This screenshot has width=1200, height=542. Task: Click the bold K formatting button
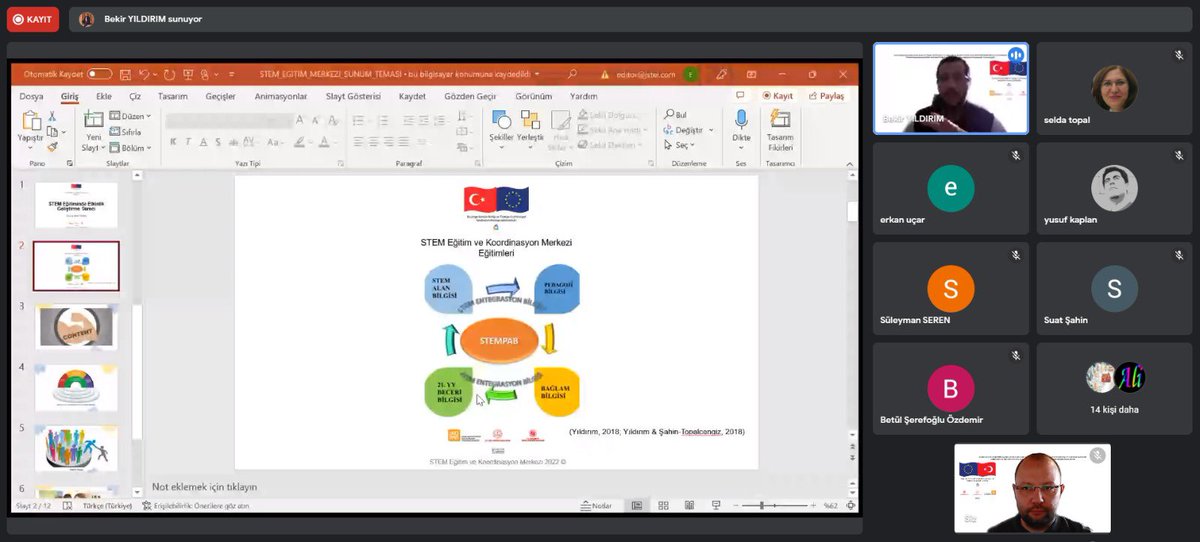coord(172,142)
